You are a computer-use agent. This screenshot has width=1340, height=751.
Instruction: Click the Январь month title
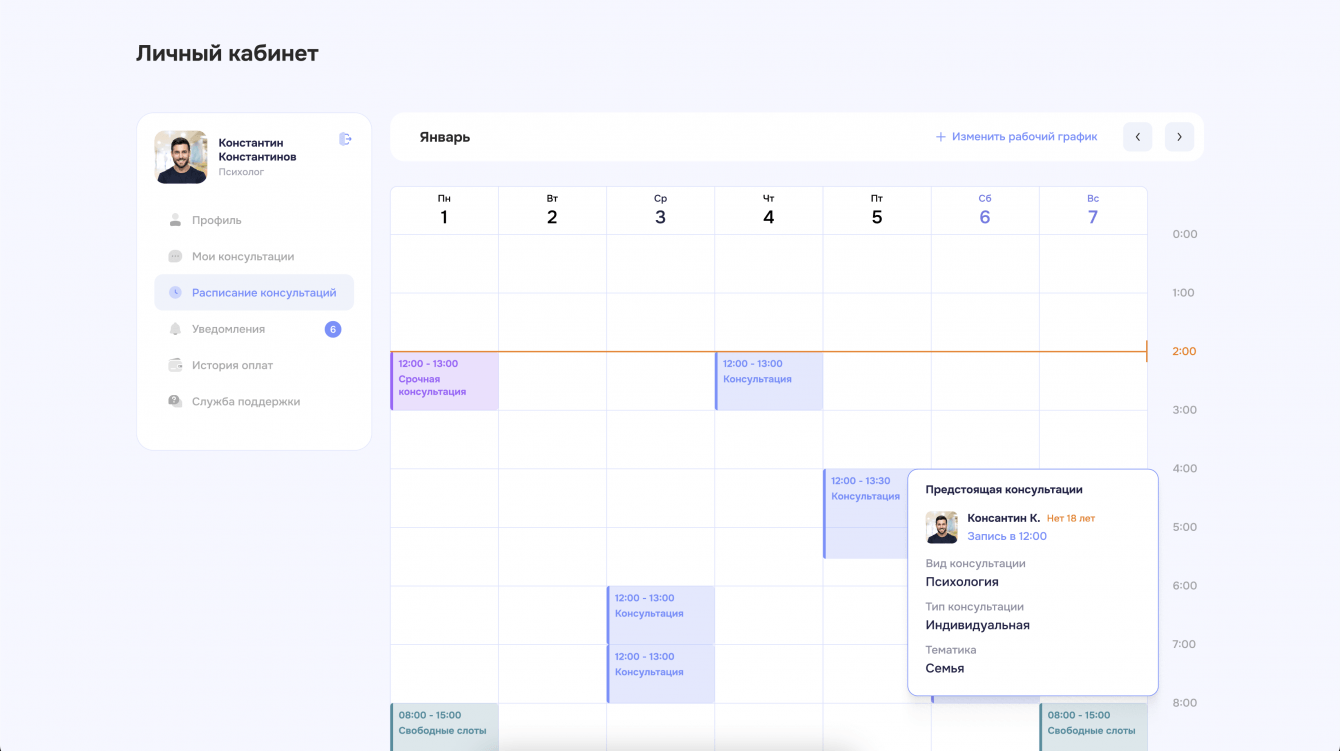[445, 137]
